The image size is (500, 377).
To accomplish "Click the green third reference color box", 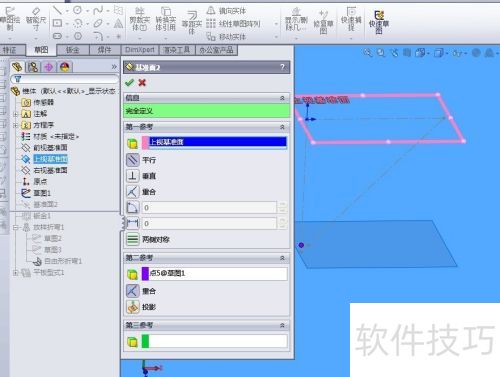I will (x=145, y=342).
